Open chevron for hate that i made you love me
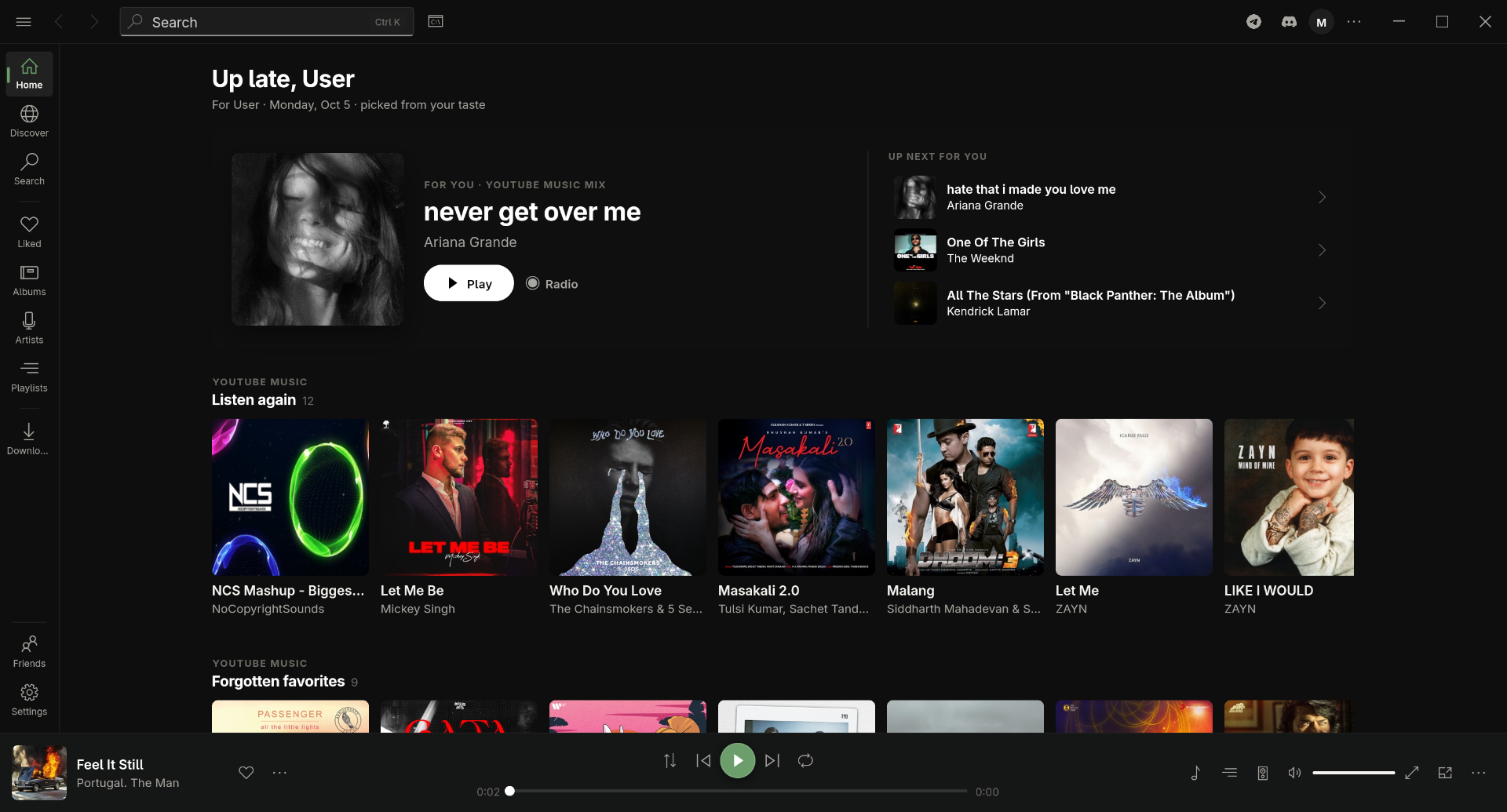 1322,197
